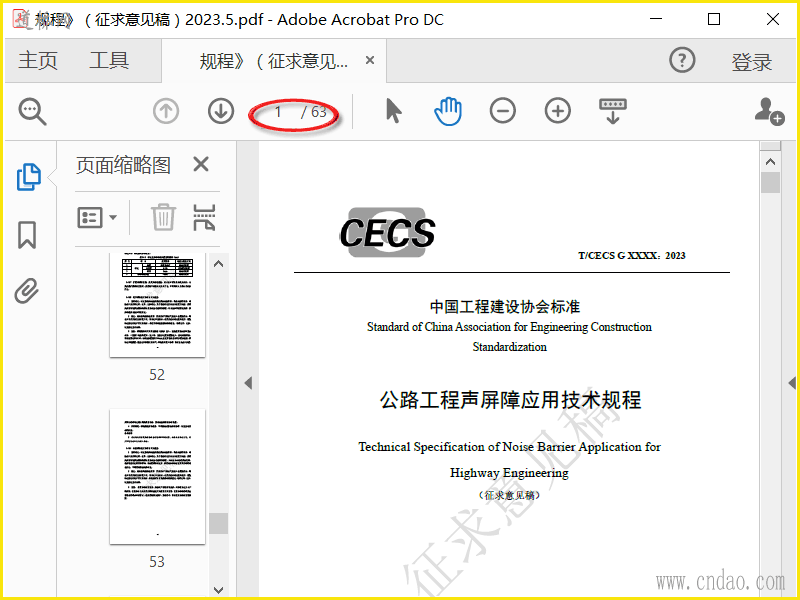This screenshot has height=600, width=800.
Task: Click the 登录 sign-in button
Action: pyautogui.click(x=752, y=62)
